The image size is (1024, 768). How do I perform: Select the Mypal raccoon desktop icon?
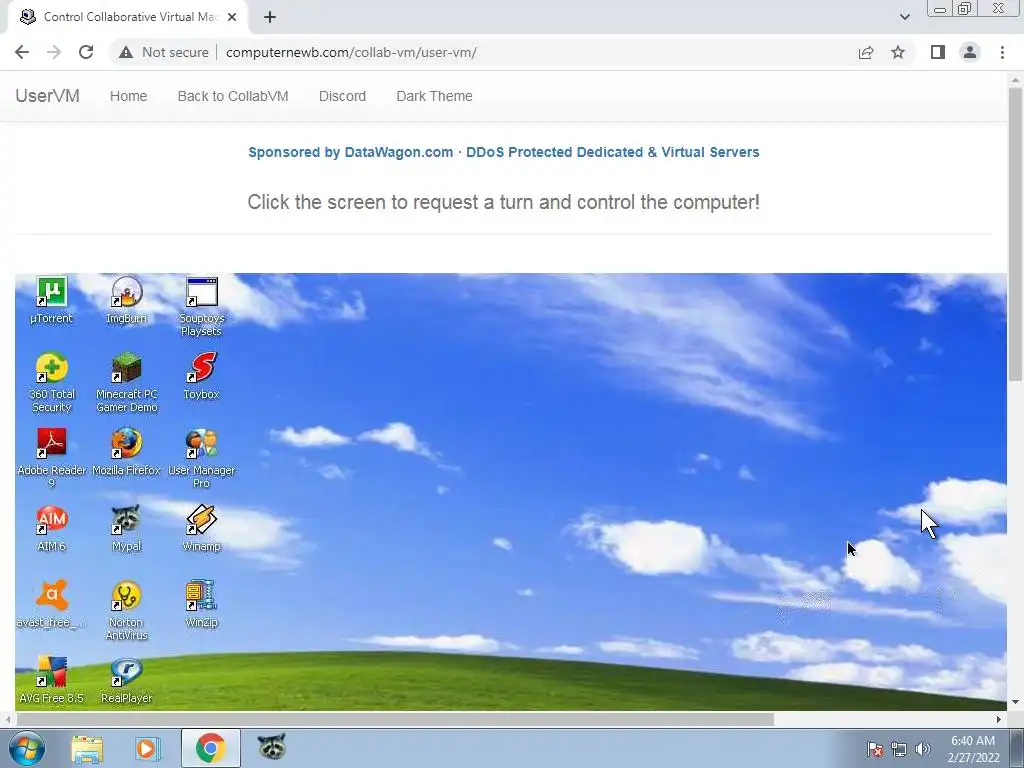tap(126, 528)
